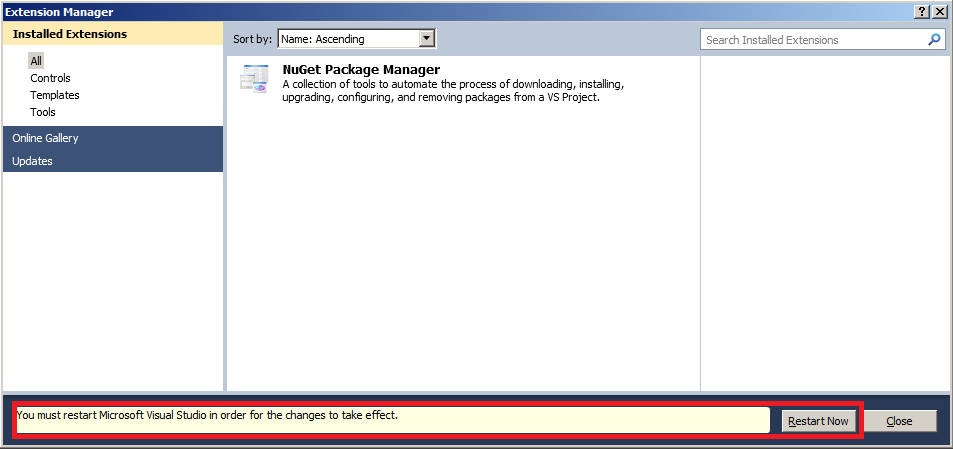
Task: Click the Close button at the bottom
Action: [899, 421]
